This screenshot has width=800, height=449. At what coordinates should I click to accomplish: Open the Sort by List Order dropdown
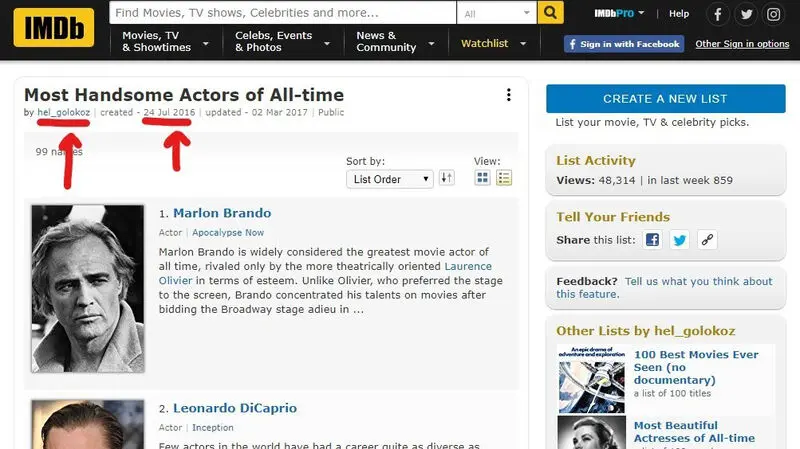(390, 179)
